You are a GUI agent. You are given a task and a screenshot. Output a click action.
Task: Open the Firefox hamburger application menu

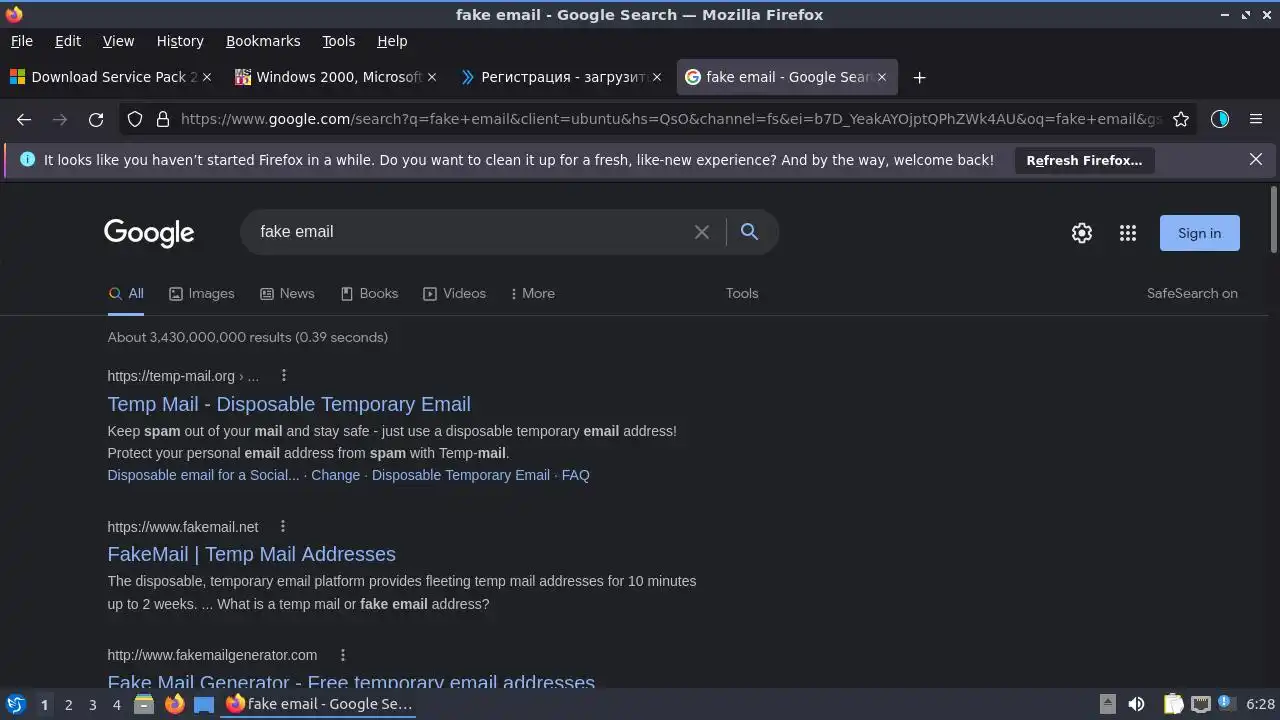point(1256,119)
